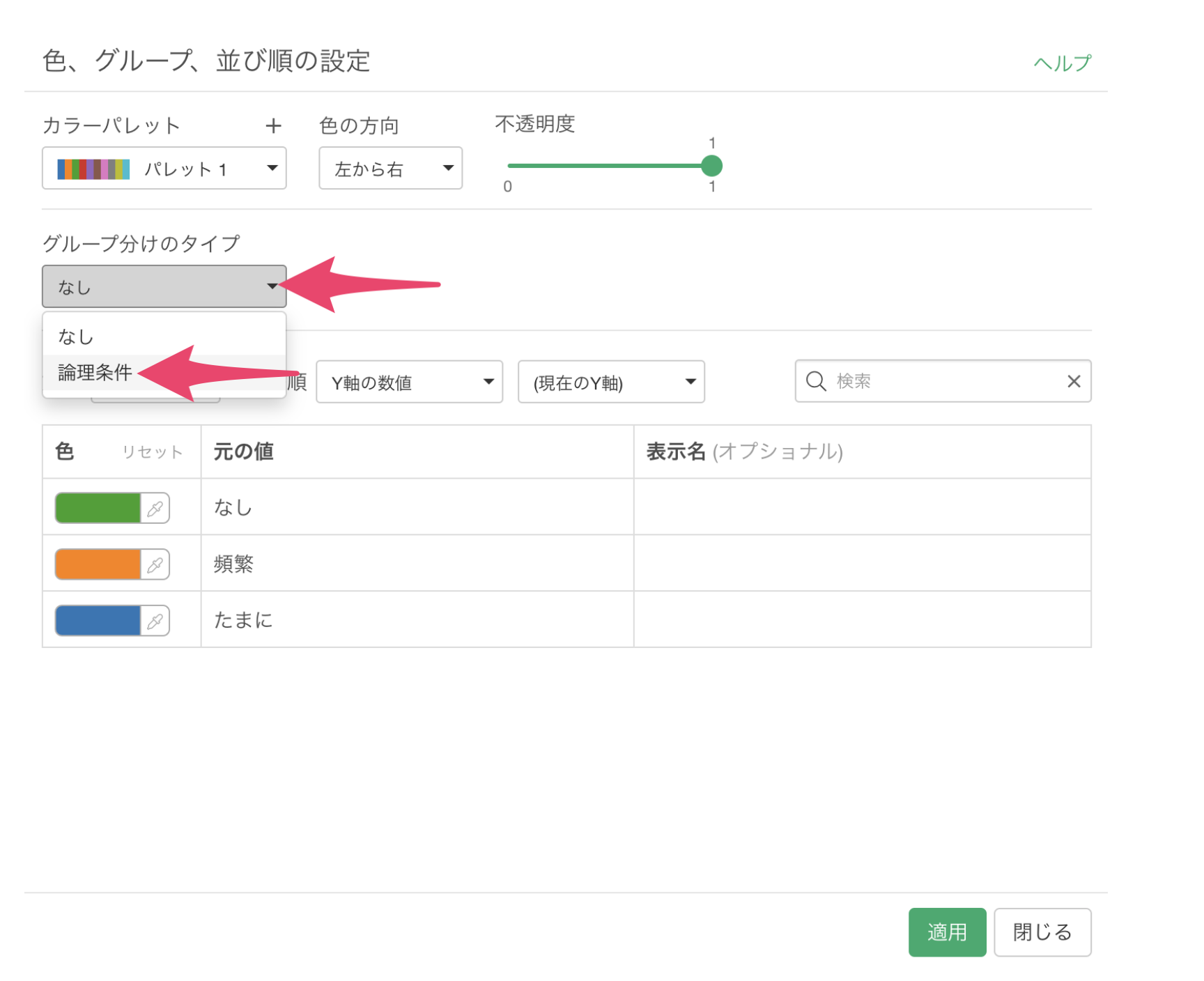Open the グループ分けのタイプ dropdown
1204x981 pixels.
[x=164, y=286]
